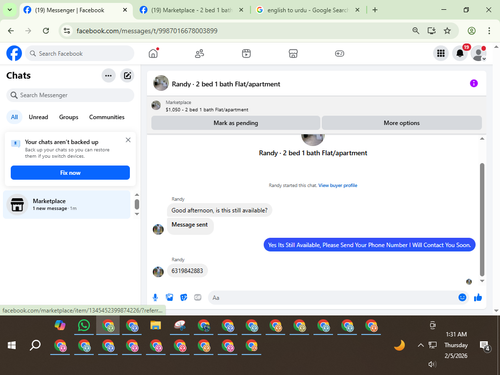Open Windows Start menu
The height and width of the screenshot is (375, 500).
pos(12,345)
